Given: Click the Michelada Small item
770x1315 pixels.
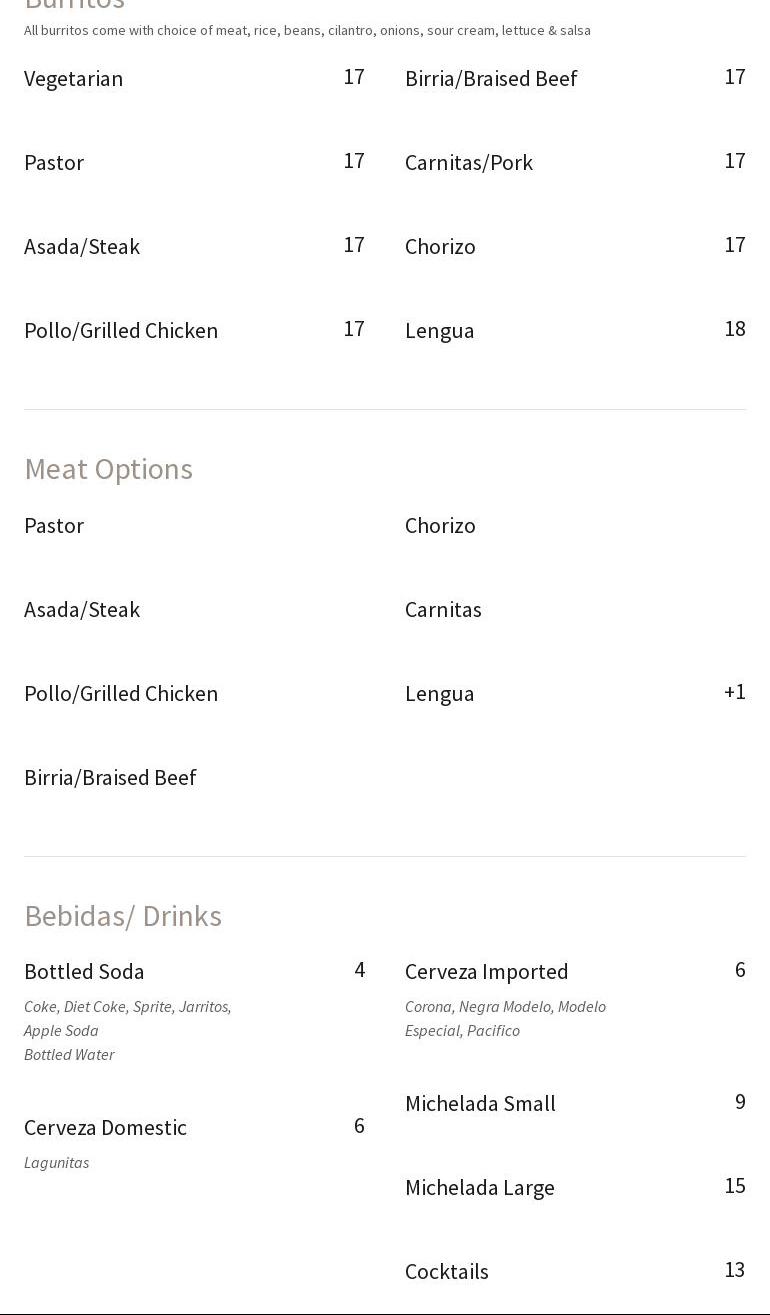Looking at the screenshot, I should coord(480,1104).
